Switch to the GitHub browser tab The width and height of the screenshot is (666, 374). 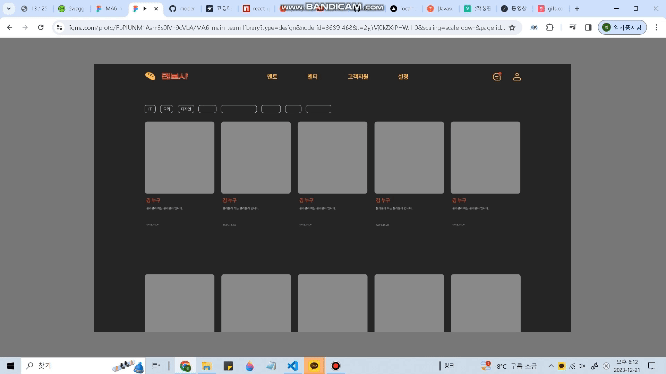182,8
